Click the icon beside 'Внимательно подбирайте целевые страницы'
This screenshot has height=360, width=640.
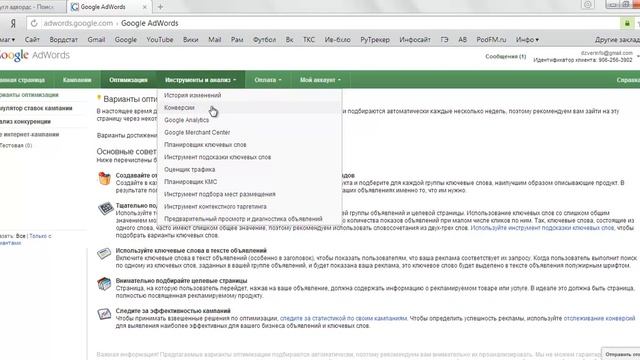click(104, 284)
